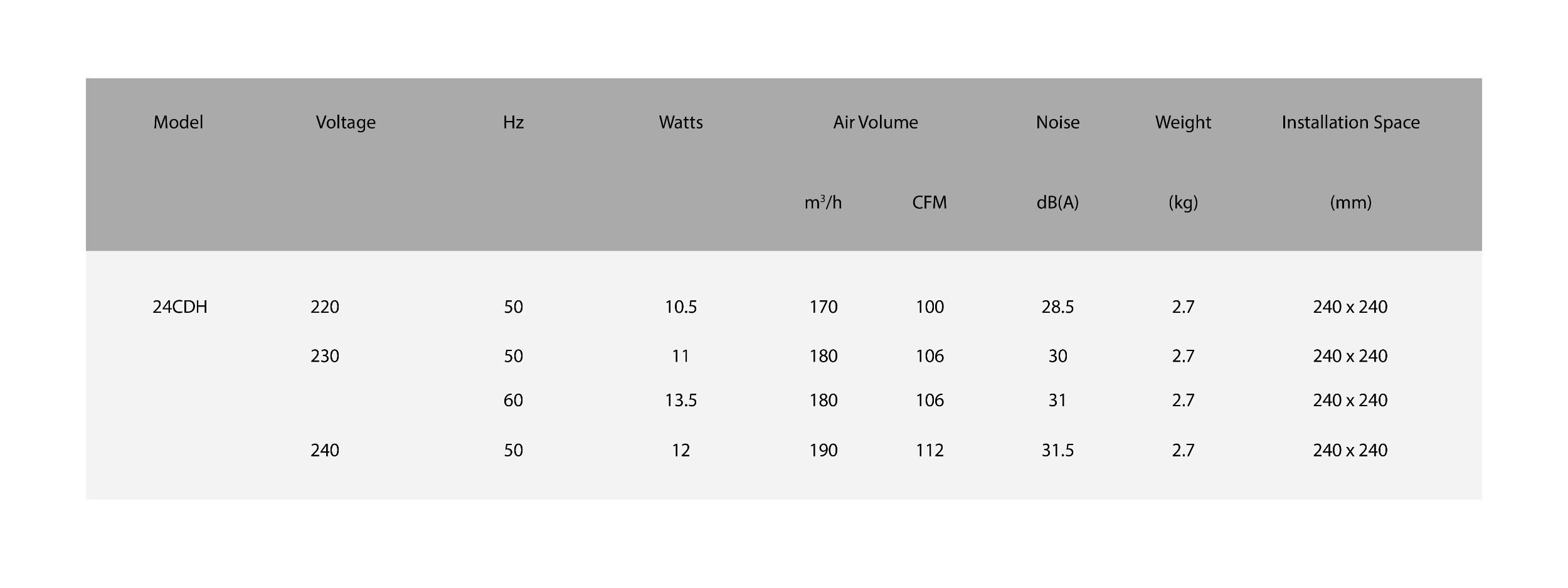The width and height of the screenshot is (1568, 588).
Task: Select the 240 voltage cell
Action: 325,450
